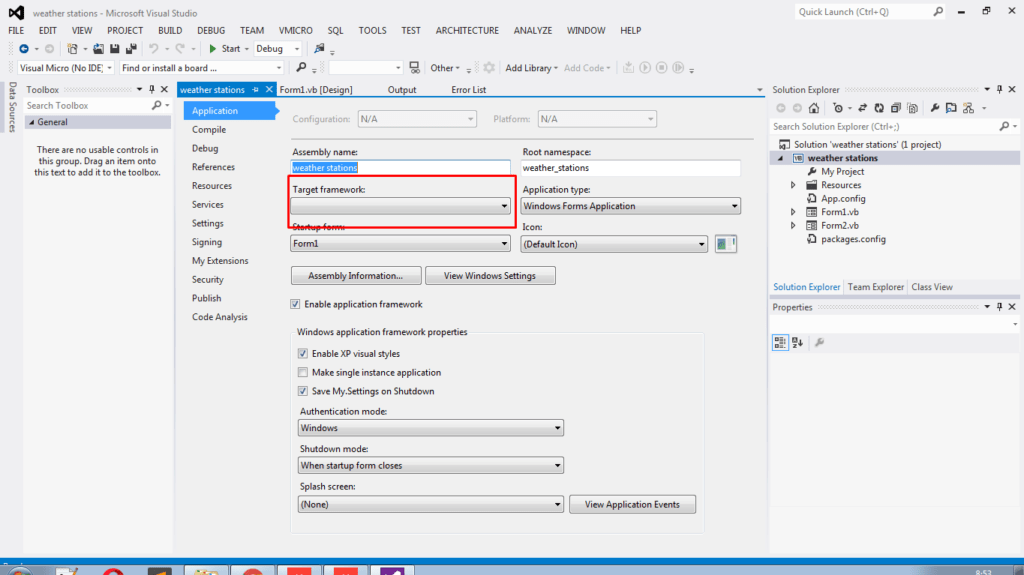Click the New Project toolbar icon
This screenshot has height=575, width=1024.
click(x=72, y=49)
